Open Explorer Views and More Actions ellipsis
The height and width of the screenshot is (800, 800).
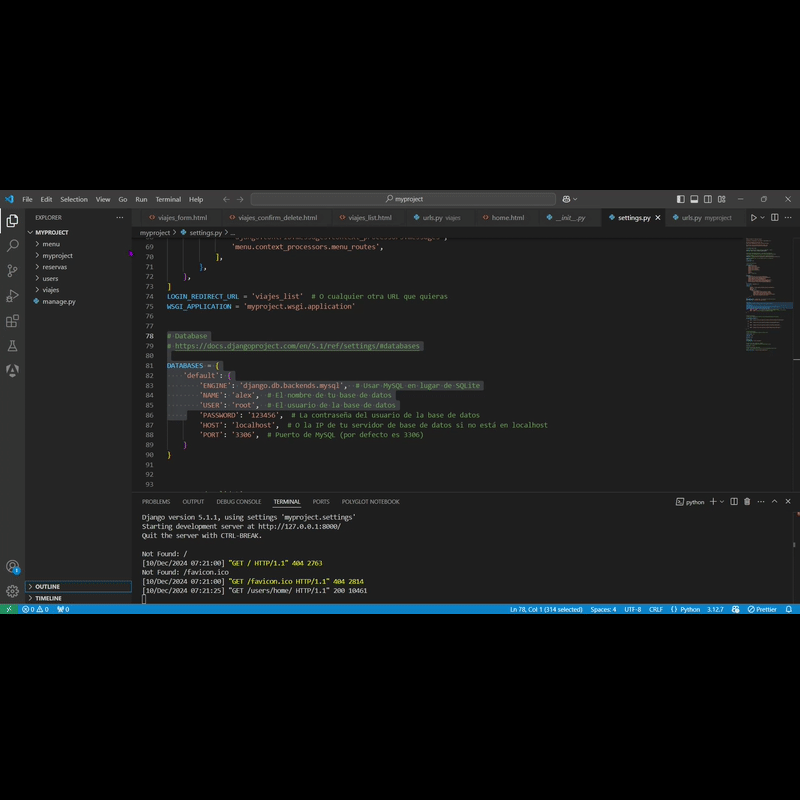point(119,217)
